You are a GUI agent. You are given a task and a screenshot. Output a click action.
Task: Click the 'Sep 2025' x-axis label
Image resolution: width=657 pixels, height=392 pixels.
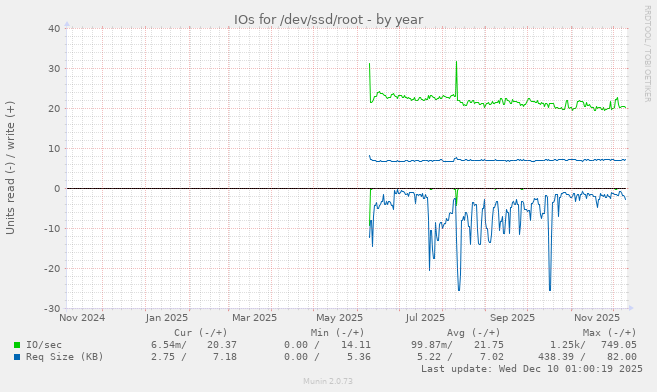pyautogui.click(x=512, y=318)
